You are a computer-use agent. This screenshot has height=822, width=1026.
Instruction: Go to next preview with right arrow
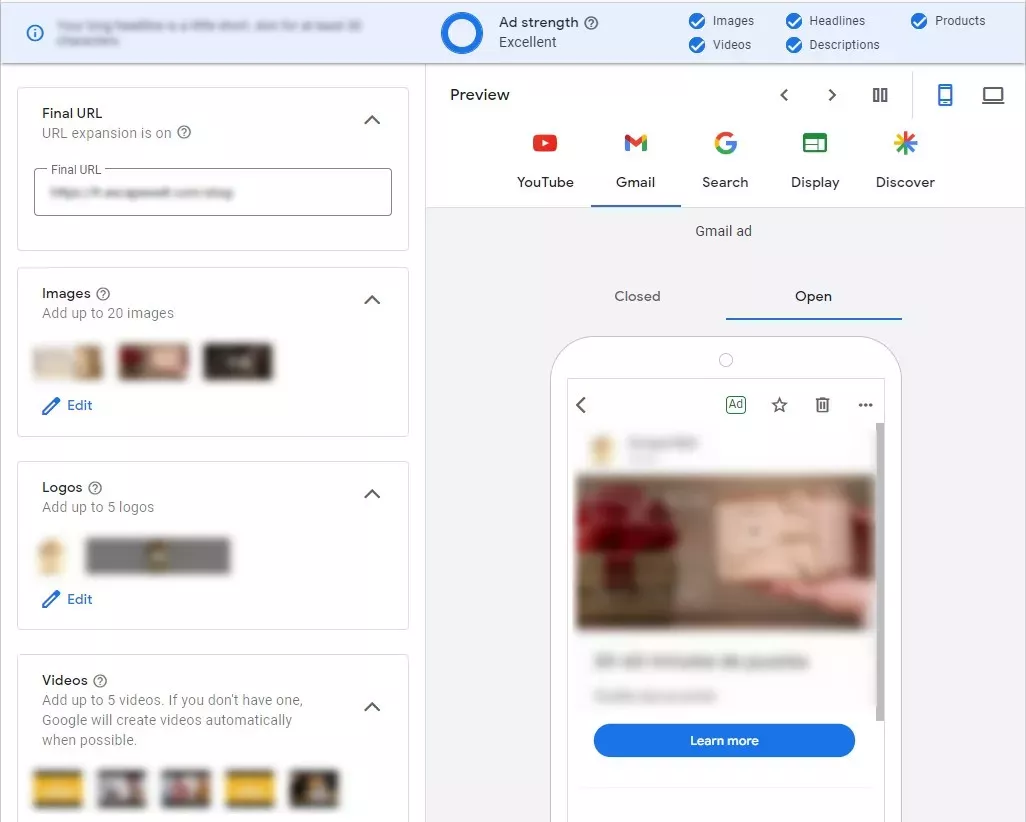tap(832, 96)
